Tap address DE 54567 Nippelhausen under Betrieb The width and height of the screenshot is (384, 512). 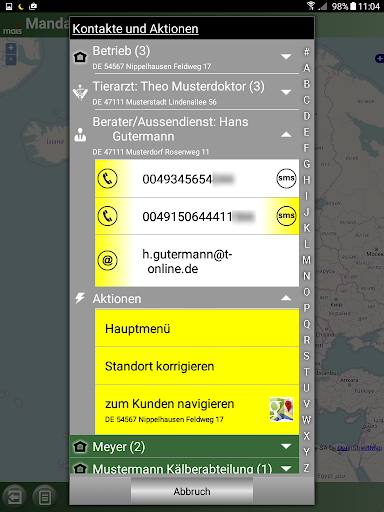(152, 66)
